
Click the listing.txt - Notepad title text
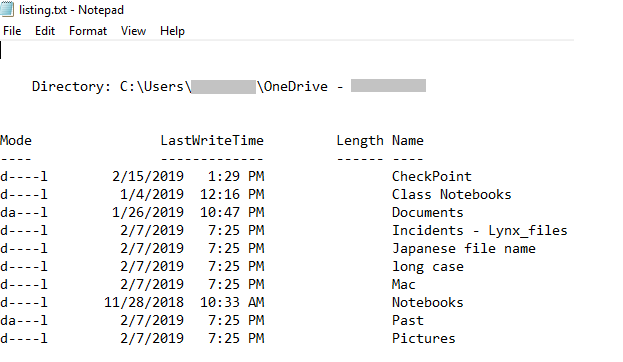click(72, 10)
